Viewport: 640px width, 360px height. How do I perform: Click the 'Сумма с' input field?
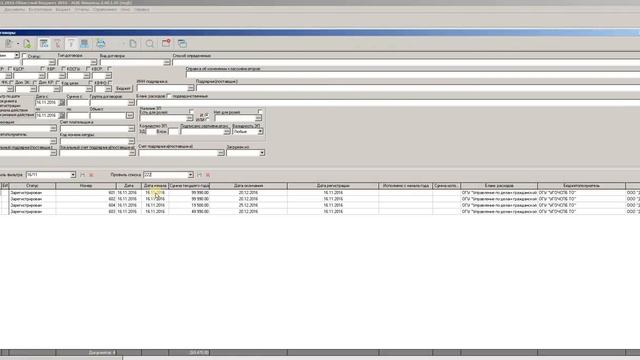click(x=78, y=103)
